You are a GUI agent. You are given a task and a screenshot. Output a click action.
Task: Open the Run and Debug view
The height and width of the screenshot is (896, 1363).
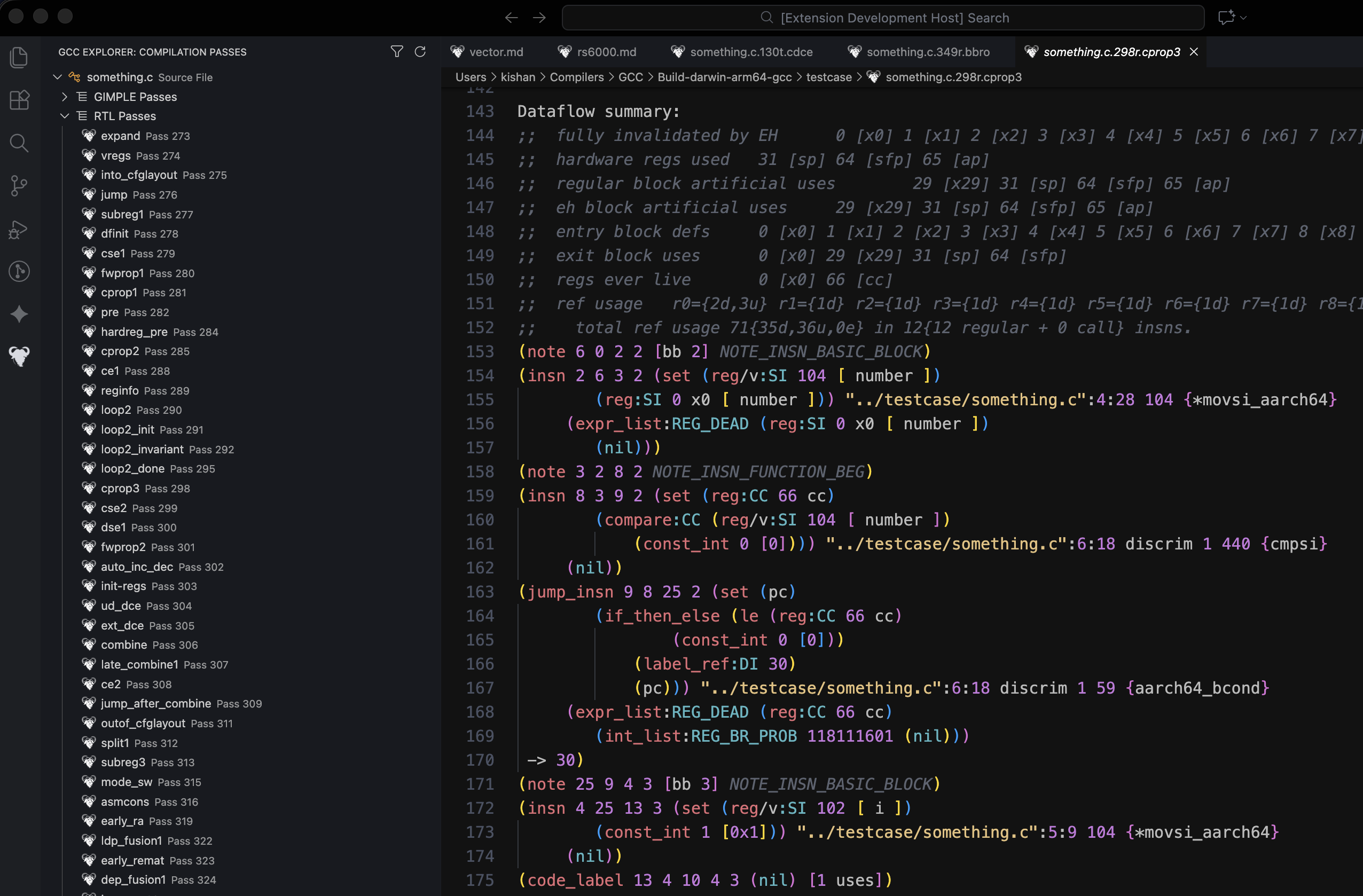pyautogui.click(x=19, y=229)
